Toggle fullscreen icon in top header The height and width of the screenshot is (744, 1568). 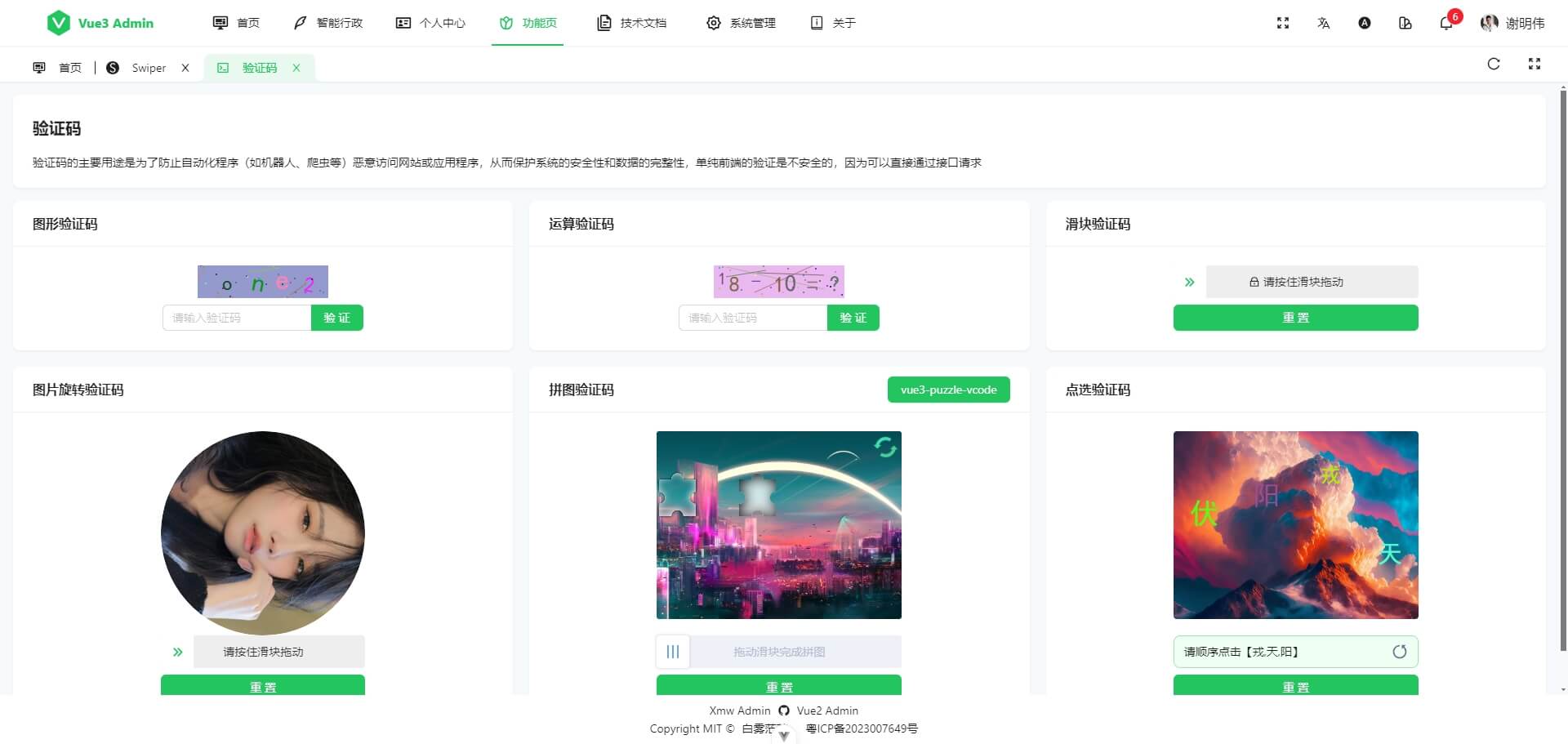click(x=1283, y=23)
